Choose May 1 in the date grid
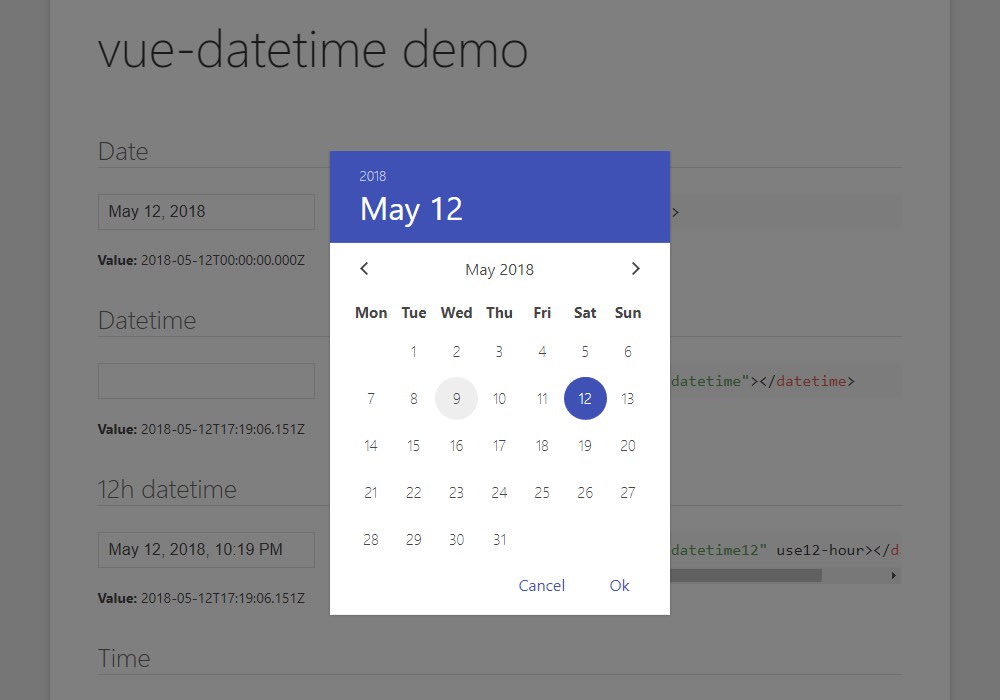 pyautogui.click(x=413, y=351)
